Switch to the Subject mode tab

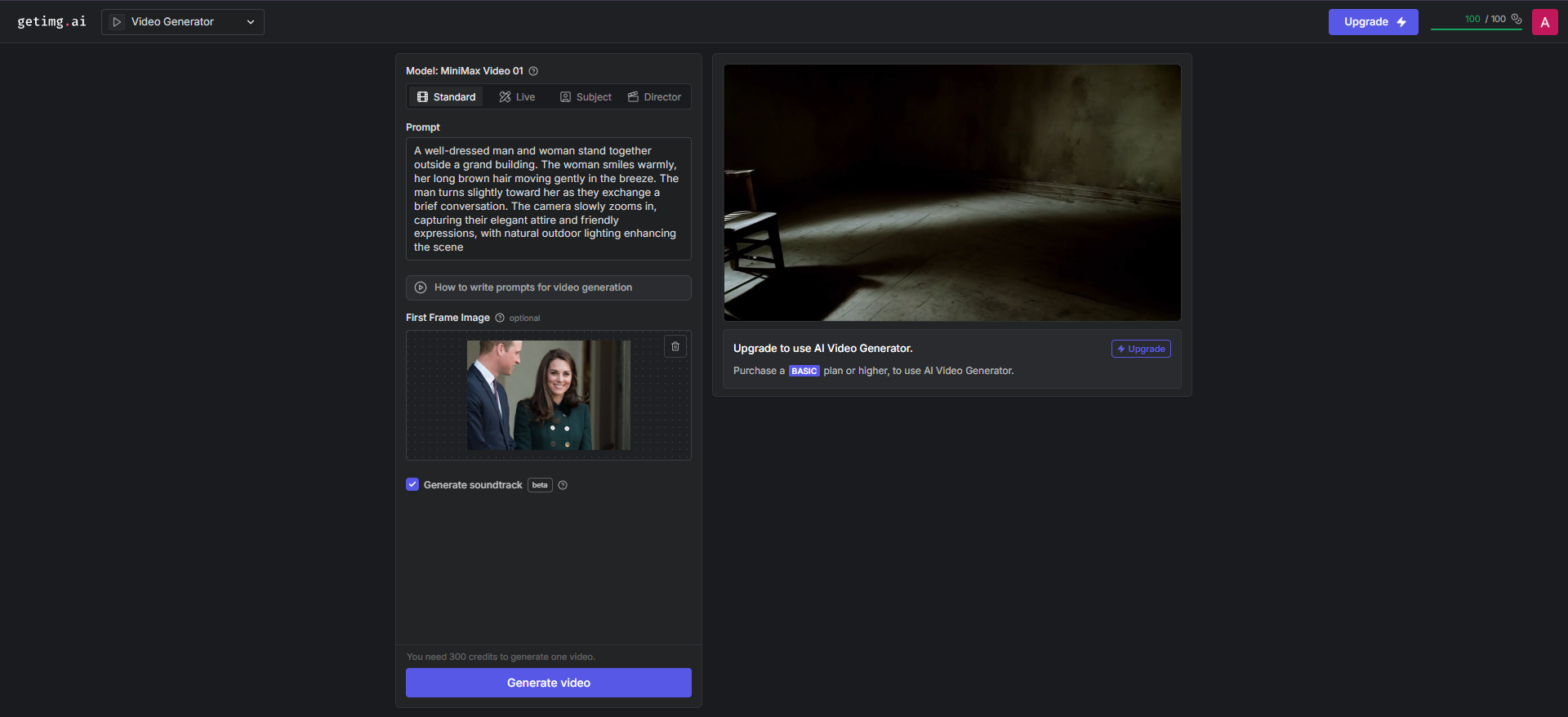[586, 97]
